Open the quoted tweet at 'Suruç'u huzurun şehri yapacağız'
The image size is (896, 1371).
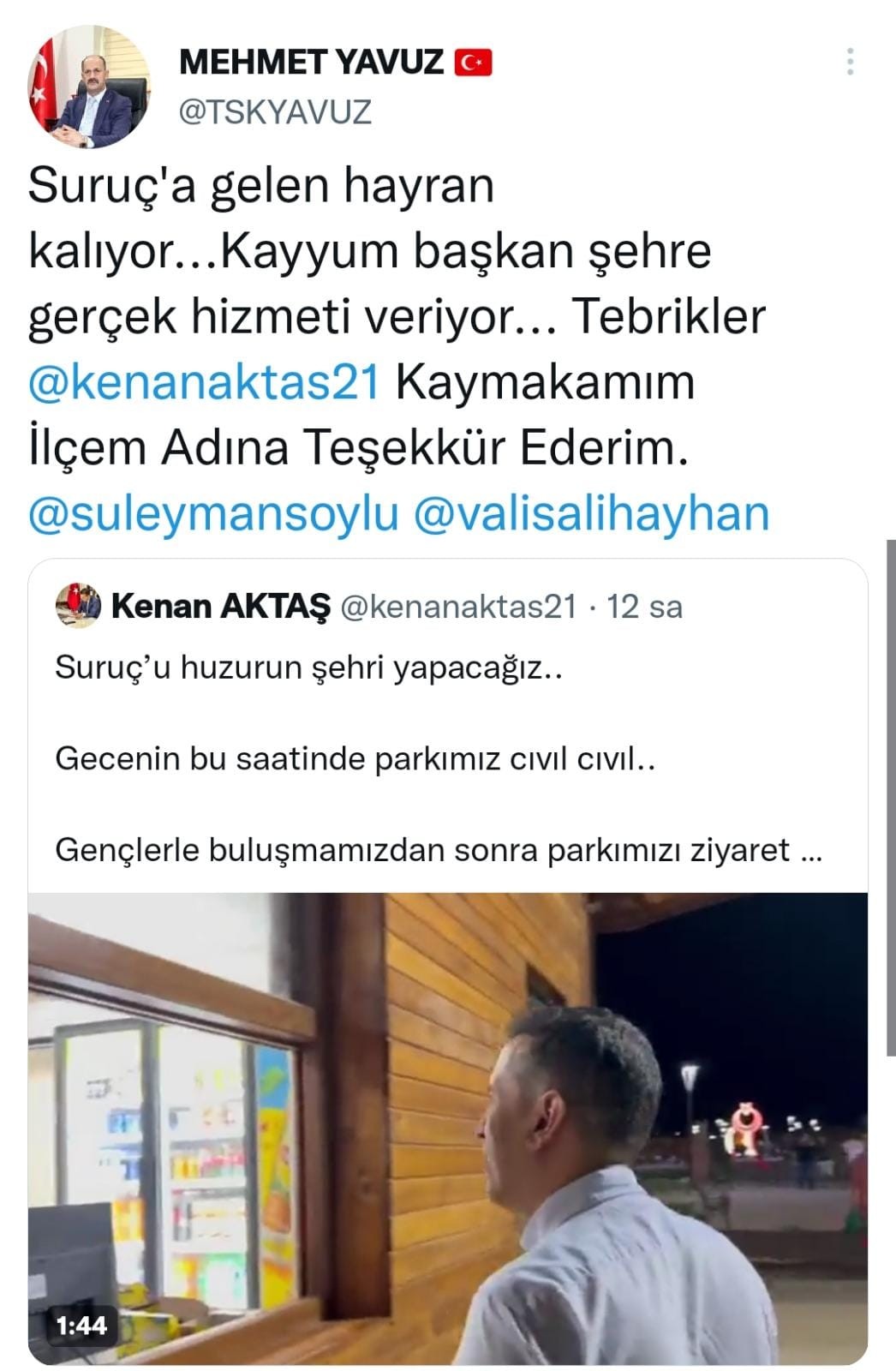coord(309,668)
